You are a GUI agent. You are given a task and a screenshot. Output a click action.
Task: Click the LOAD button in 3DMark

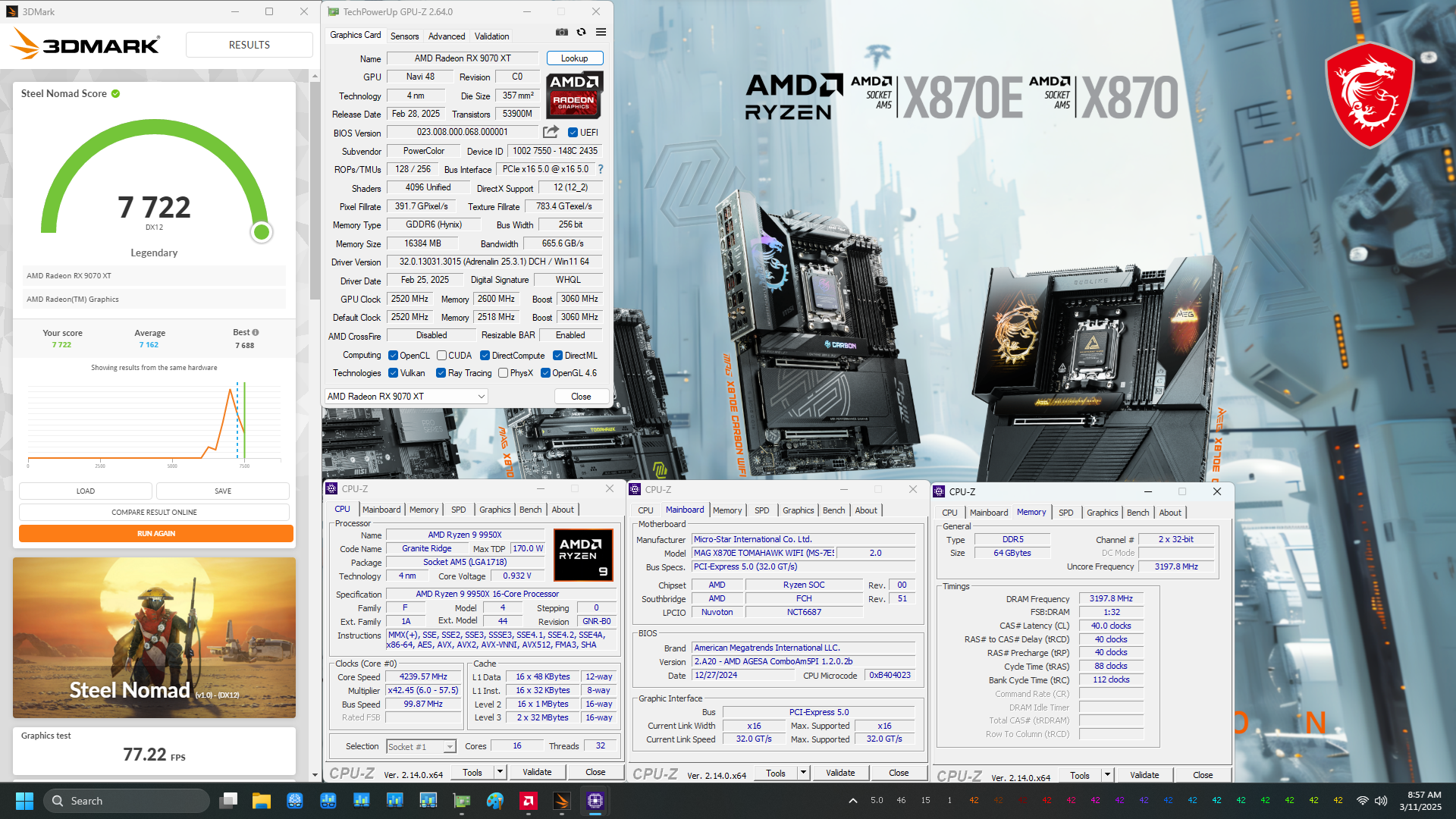[x=85, y=491]
